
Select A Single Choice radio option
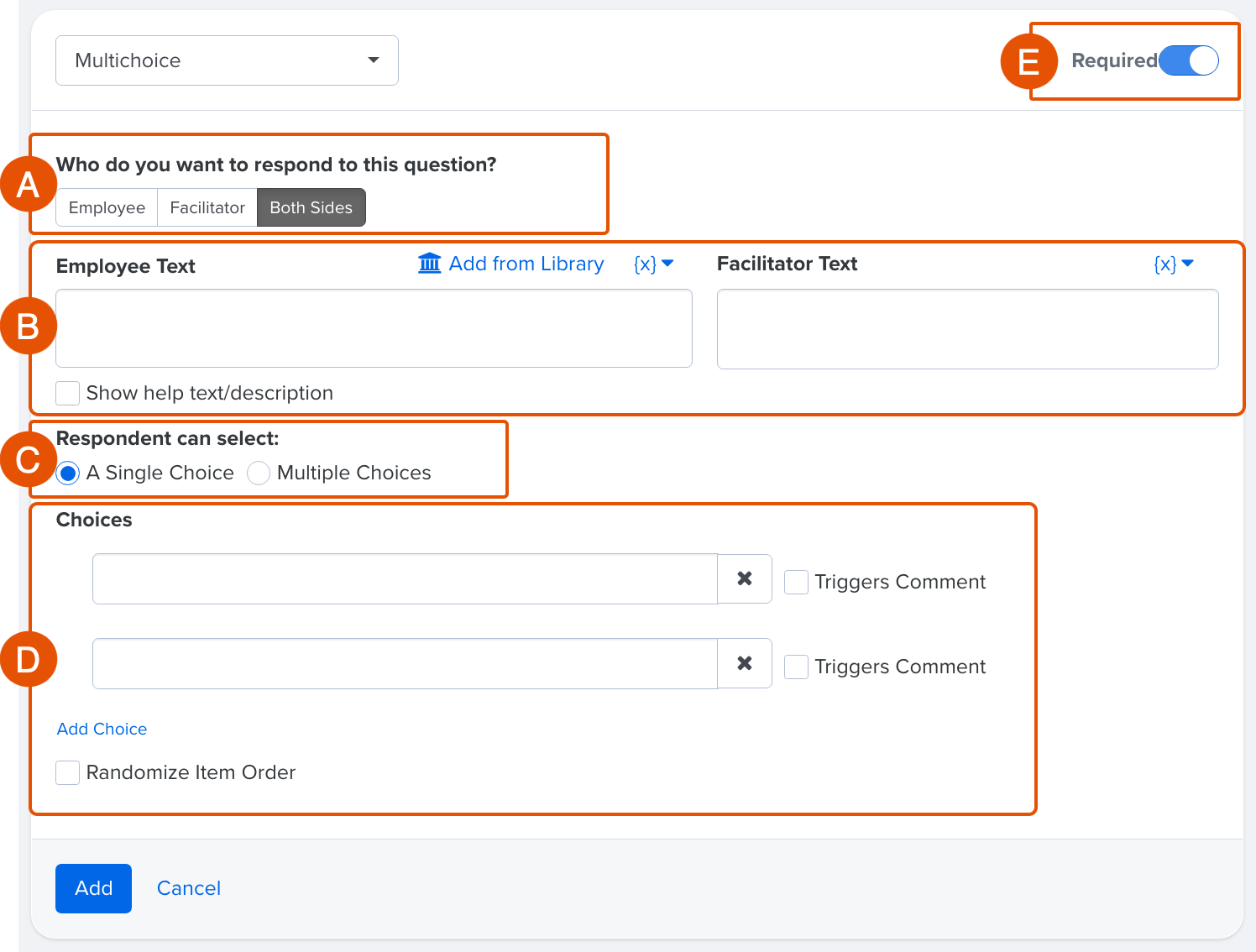coord(68,473)
